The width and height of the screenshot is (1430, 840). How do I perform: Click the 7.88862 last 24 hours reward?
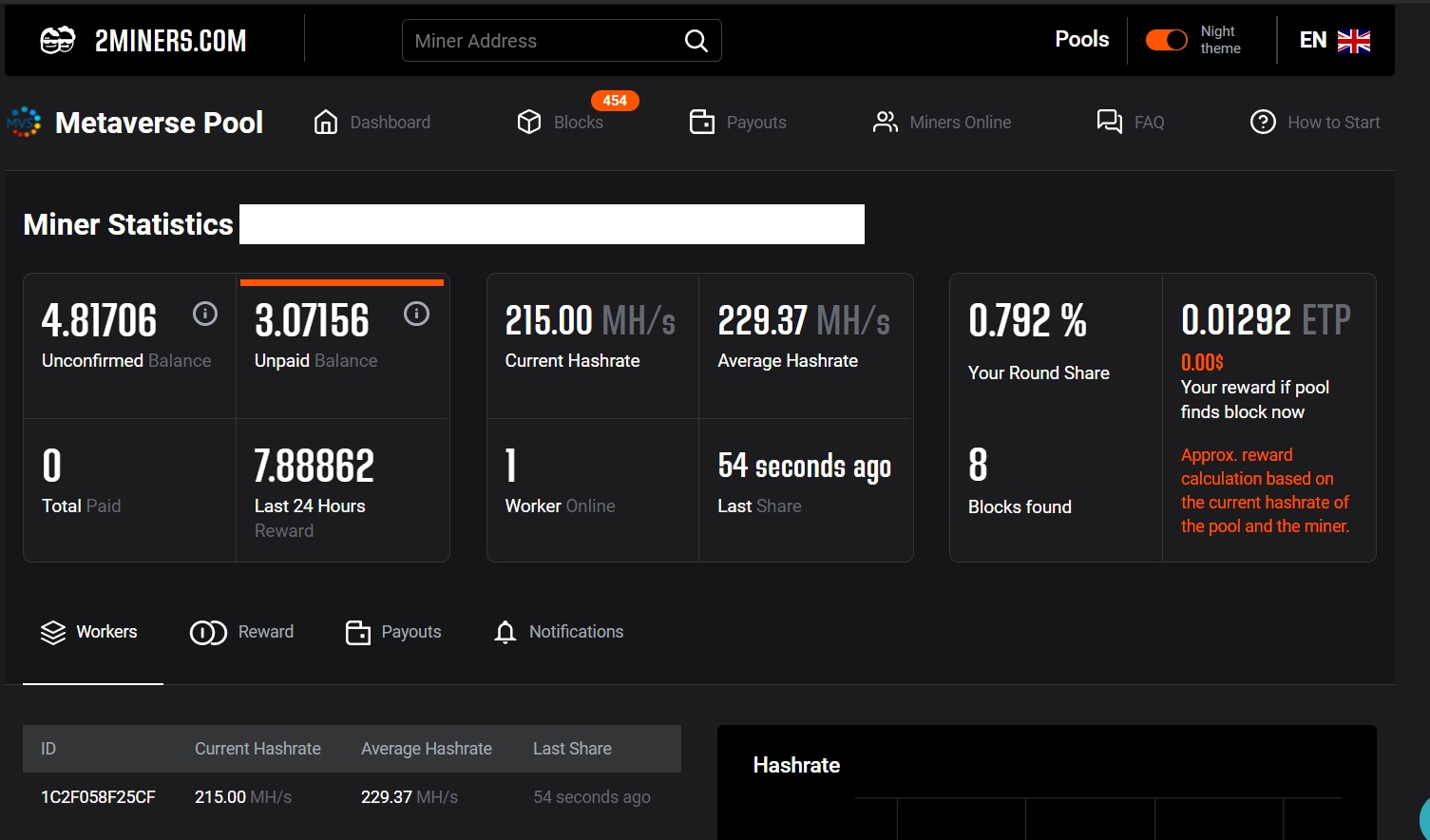tap(315, 467)
